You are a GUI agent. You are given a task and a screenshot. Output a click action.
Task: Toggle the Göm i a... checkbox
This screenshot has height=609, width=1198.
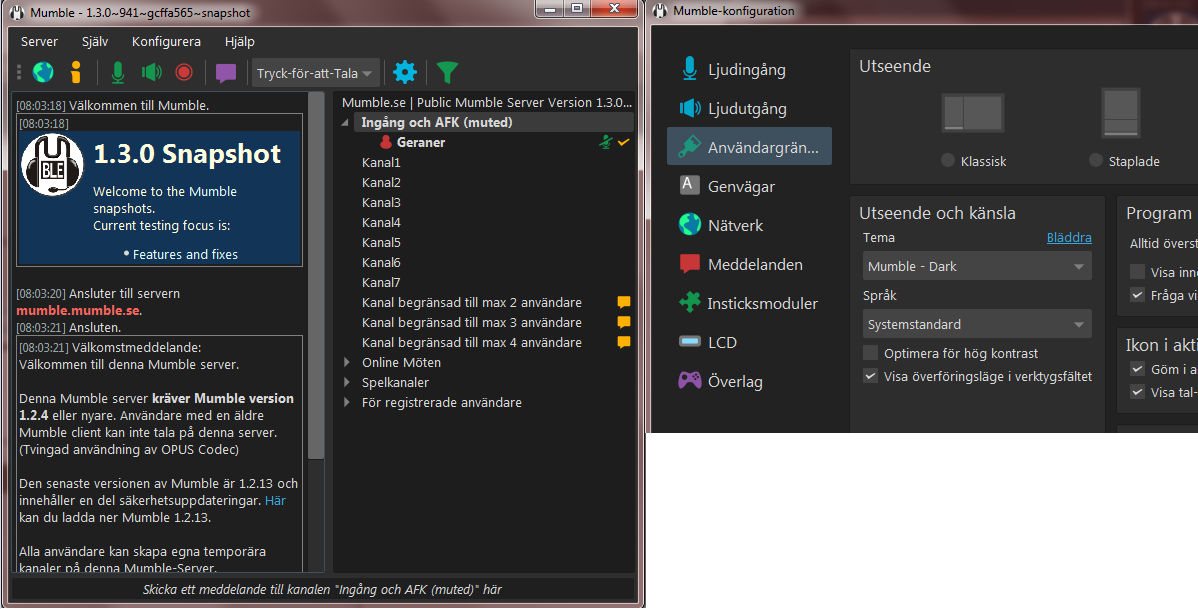click(1138, 369)
